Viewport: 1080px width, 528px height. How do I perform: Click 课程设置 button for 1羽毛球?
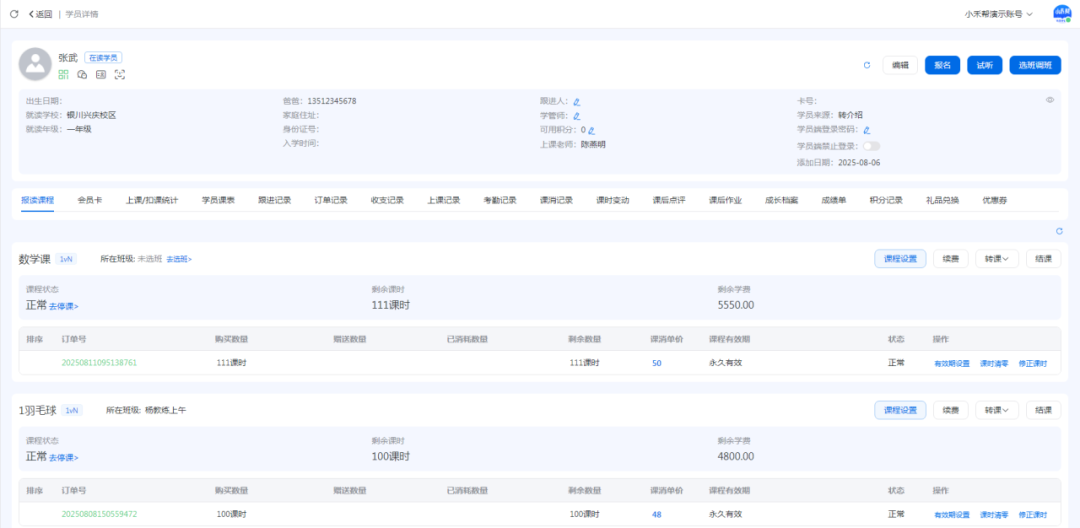click(x=900, y=410)
